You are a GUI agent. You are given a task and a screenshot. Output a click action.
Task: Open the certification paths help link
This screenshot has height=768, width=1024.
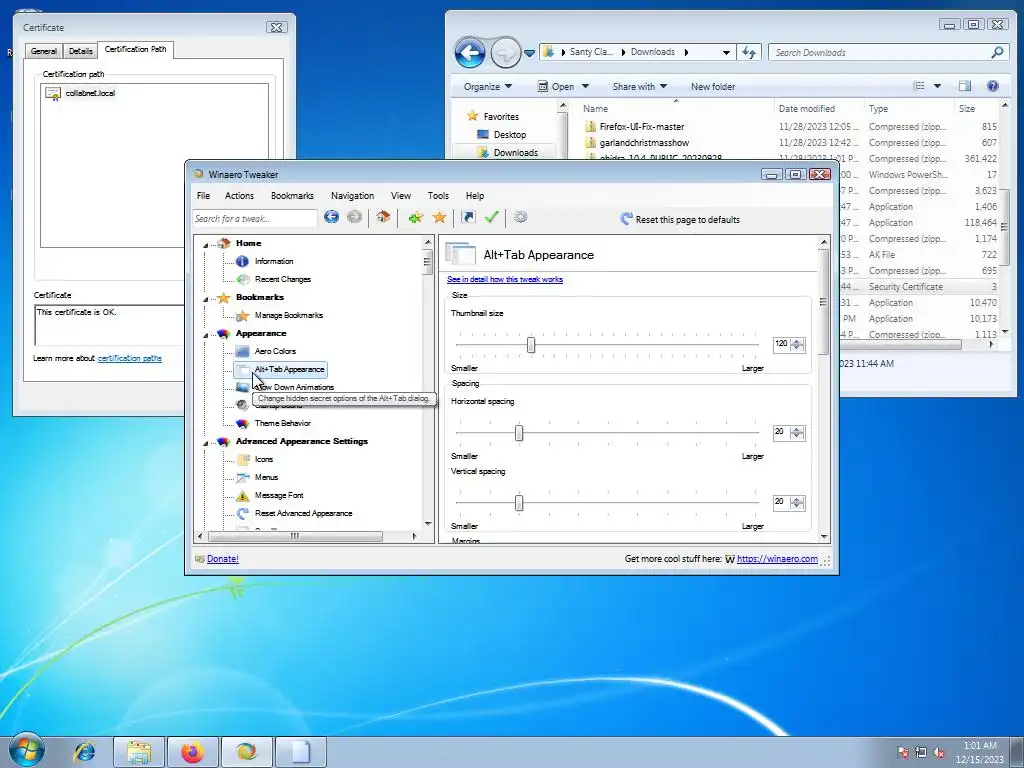[129, 359]
